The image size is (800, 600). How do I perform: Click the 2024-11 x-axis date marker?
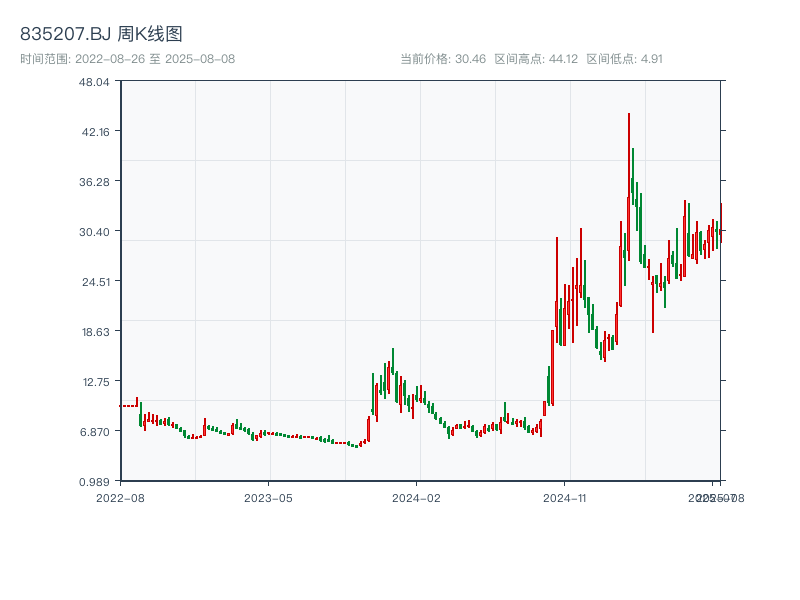pyautogui.click(x=564, y=498)
